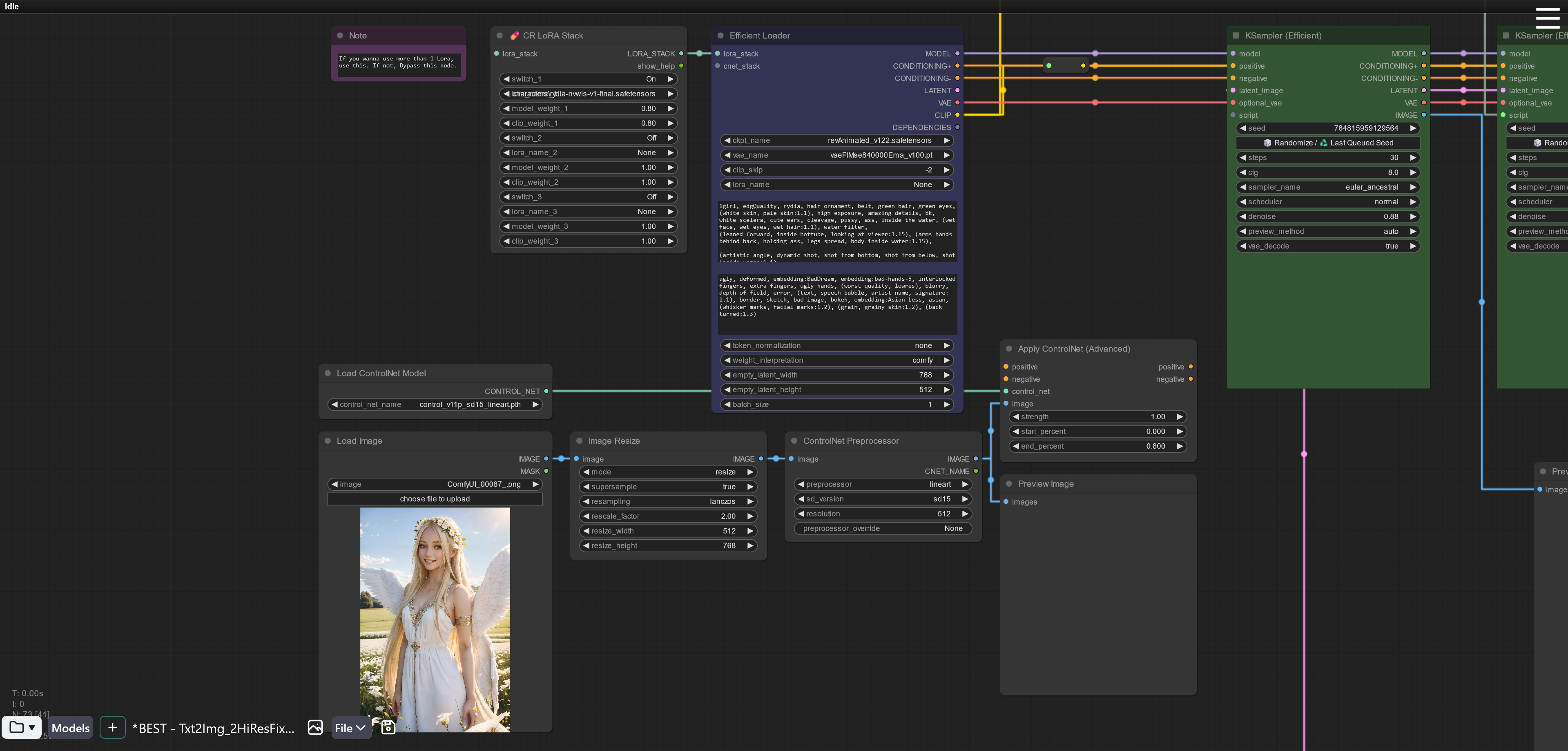Adjust the ControlNet strength slider
The height and width of the screenshot is (751, 1568).
[x=1097, y=417]
